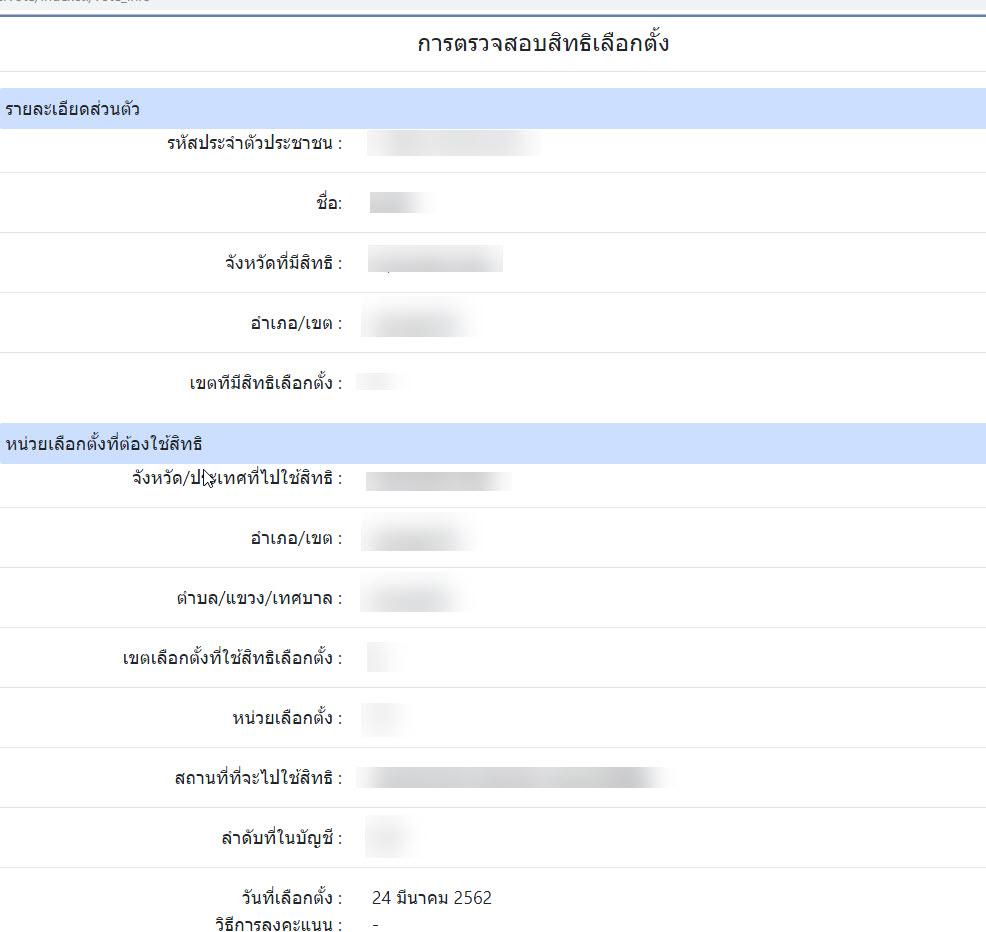Select the สถานที่ที่จะไปใช้สิทธิ location value
986x932 pixels.
tap(520, 776)
